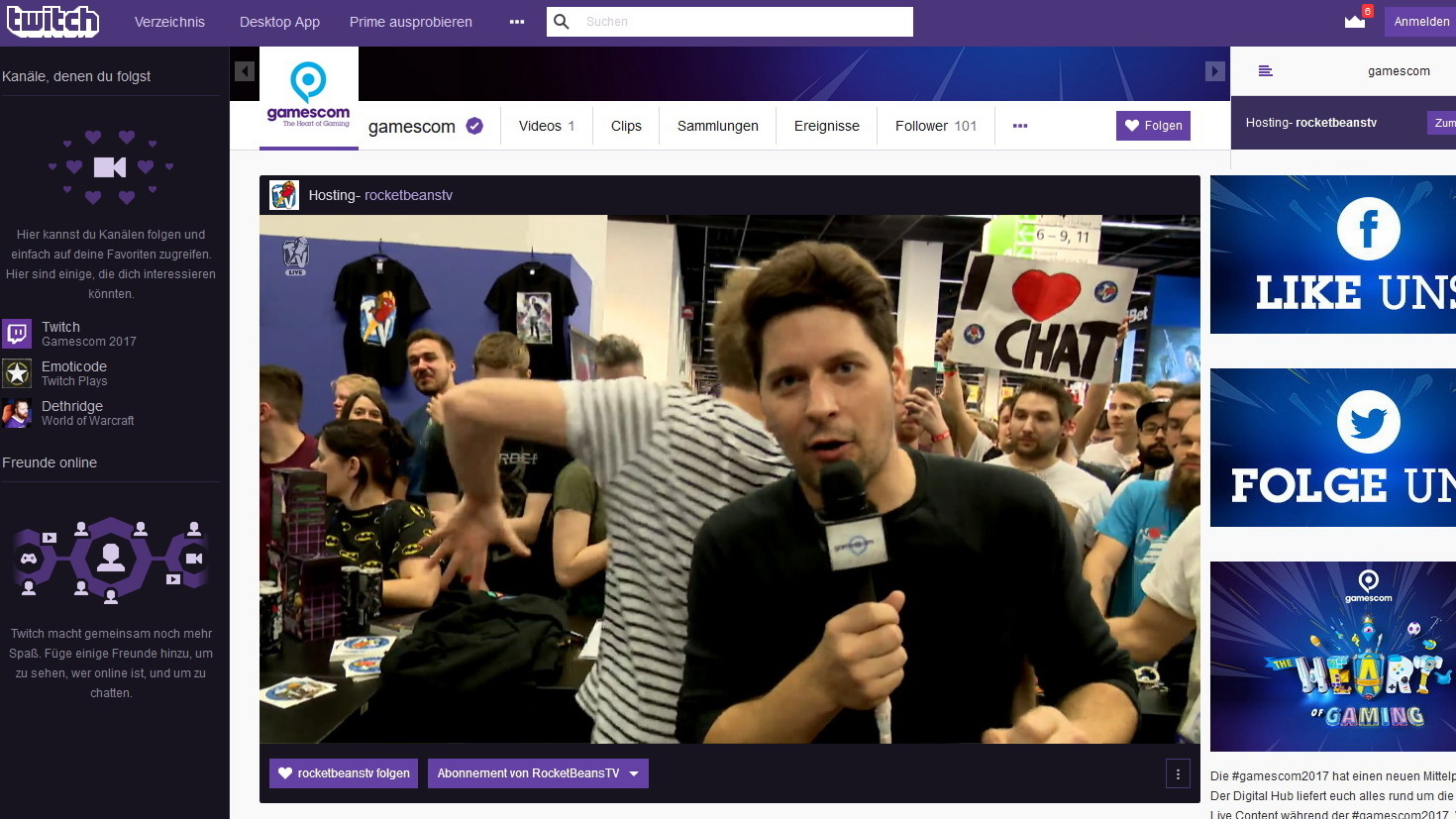This screenshot has width=1456, height=819.
Task: Toggle the right chat panel arrow
Action: 1215,71
